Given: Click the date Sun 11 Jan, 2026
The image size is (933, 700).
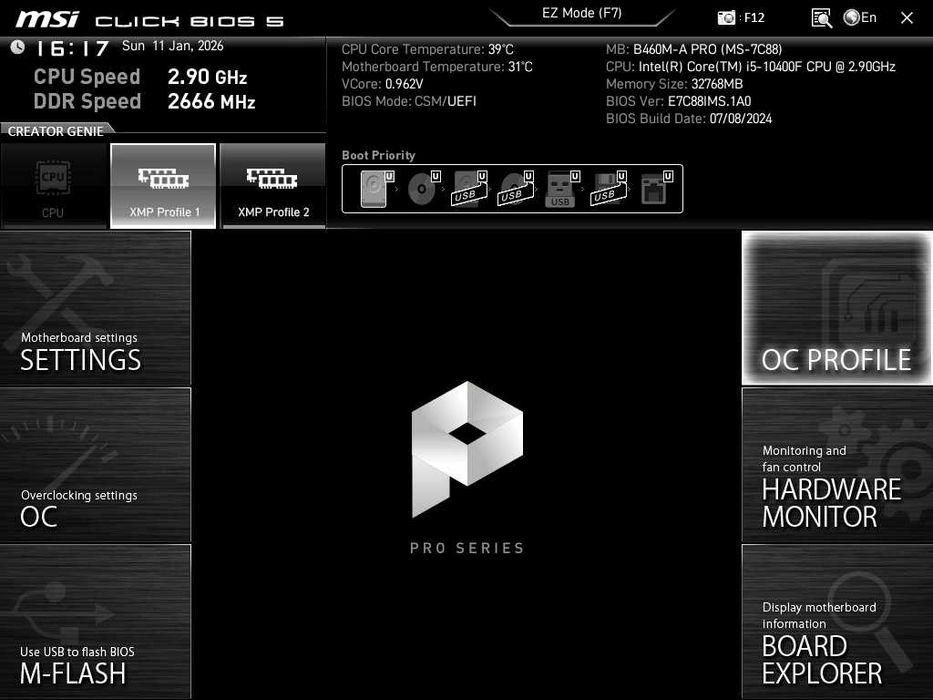Looking at the screenshot, I should pos(173,46).
